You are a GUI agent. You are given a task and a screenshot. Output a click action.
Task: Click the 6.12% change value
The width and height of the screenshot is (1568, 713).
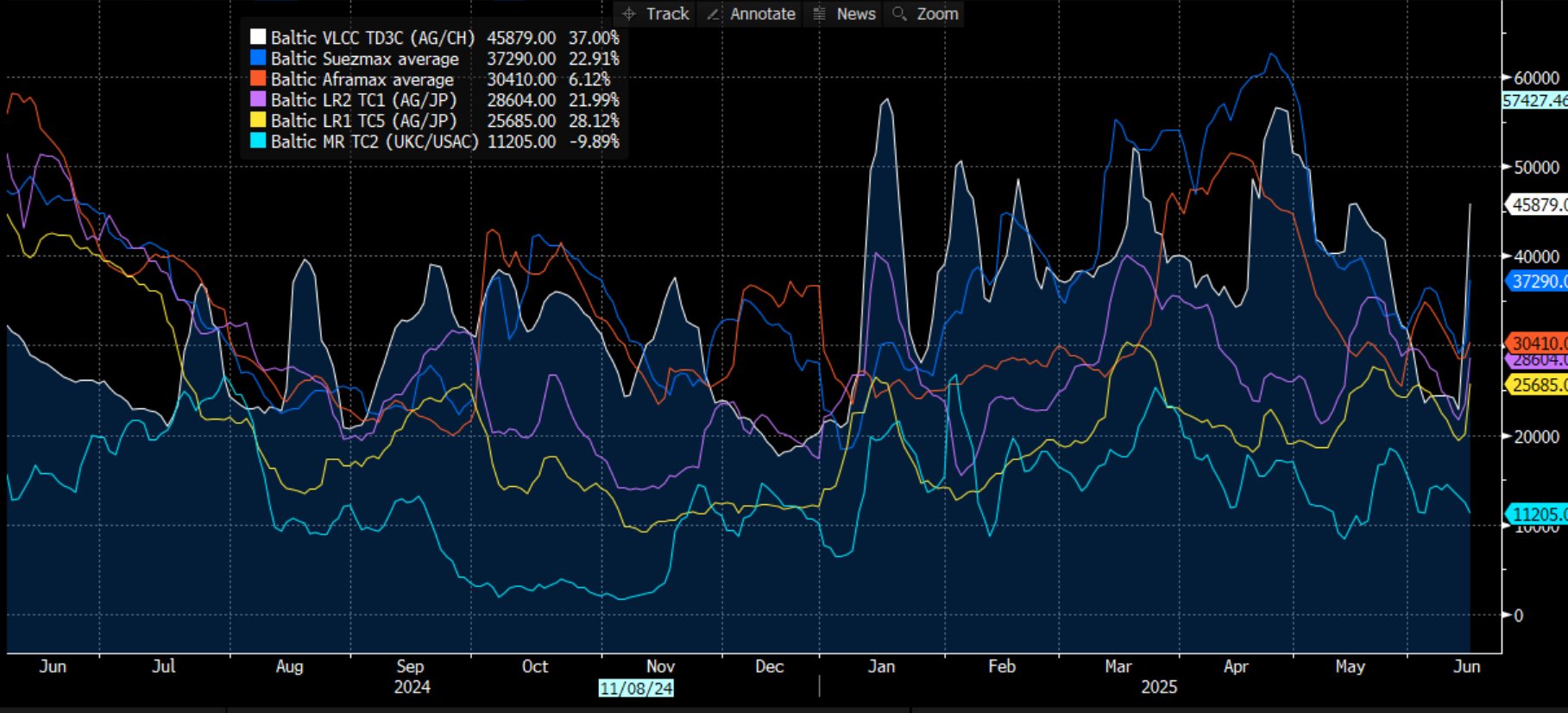[x=589, y=79]
